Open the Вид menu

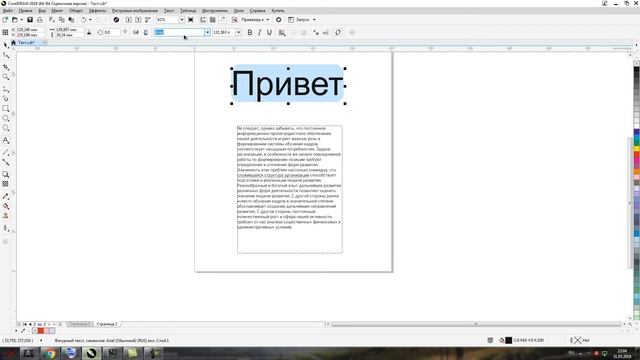(42, 11)
